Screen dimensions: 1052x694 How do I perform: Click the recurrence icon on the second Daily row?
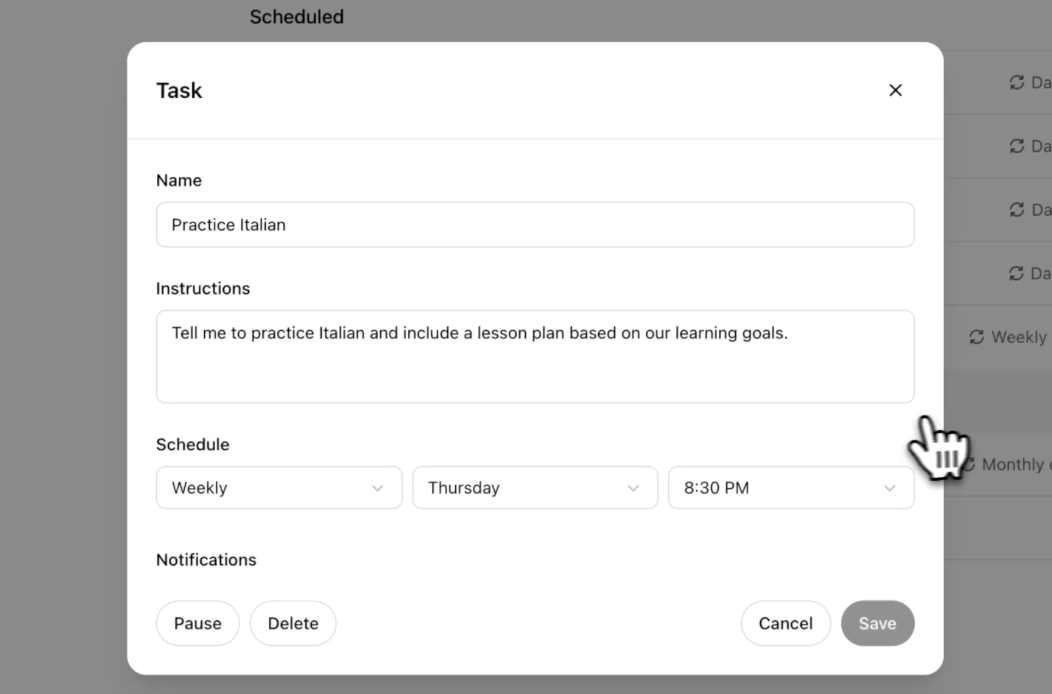tap(1016, 146)
